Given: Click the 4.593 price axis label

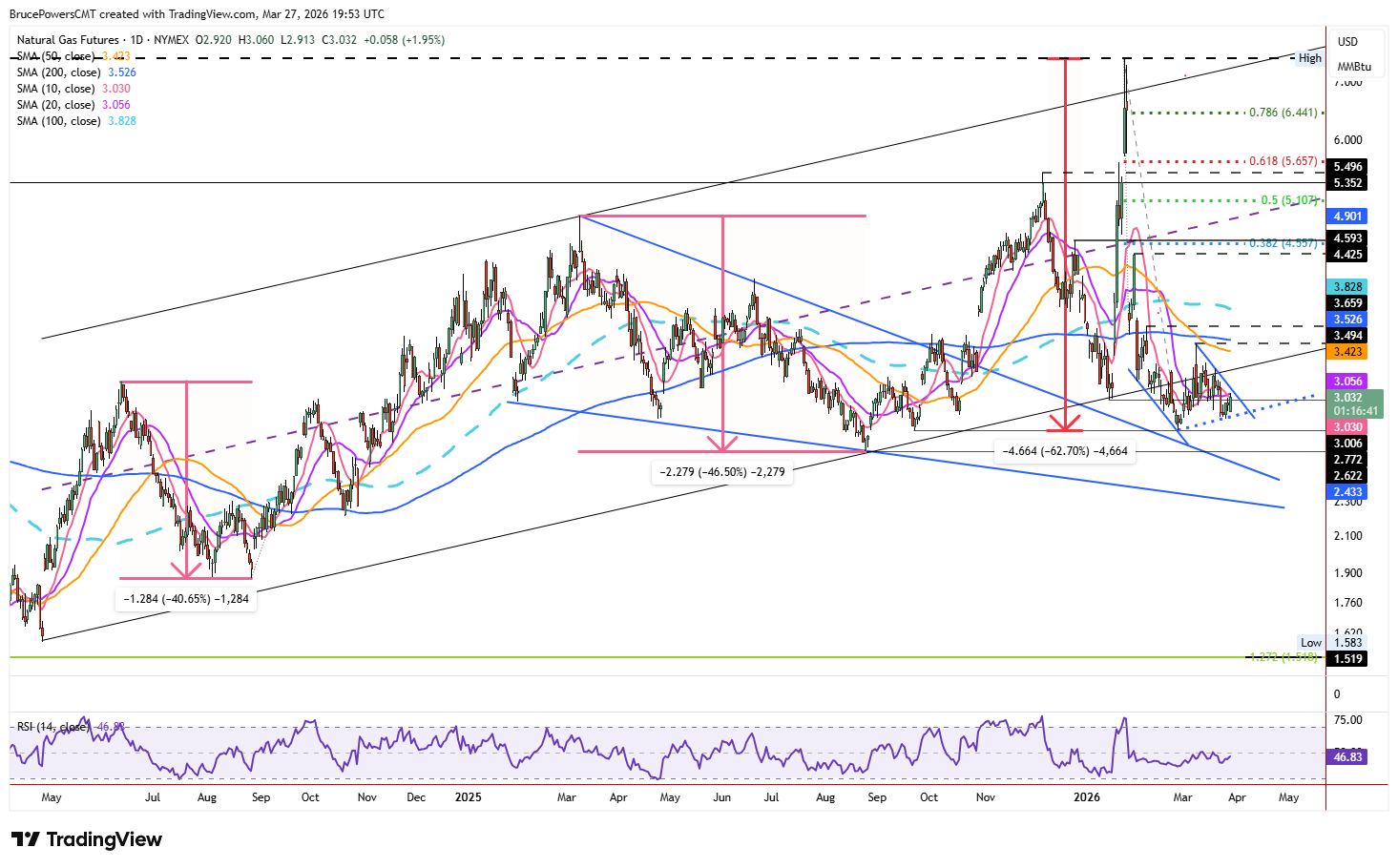Looking at the screenshot, I should tap(1347, 238).
